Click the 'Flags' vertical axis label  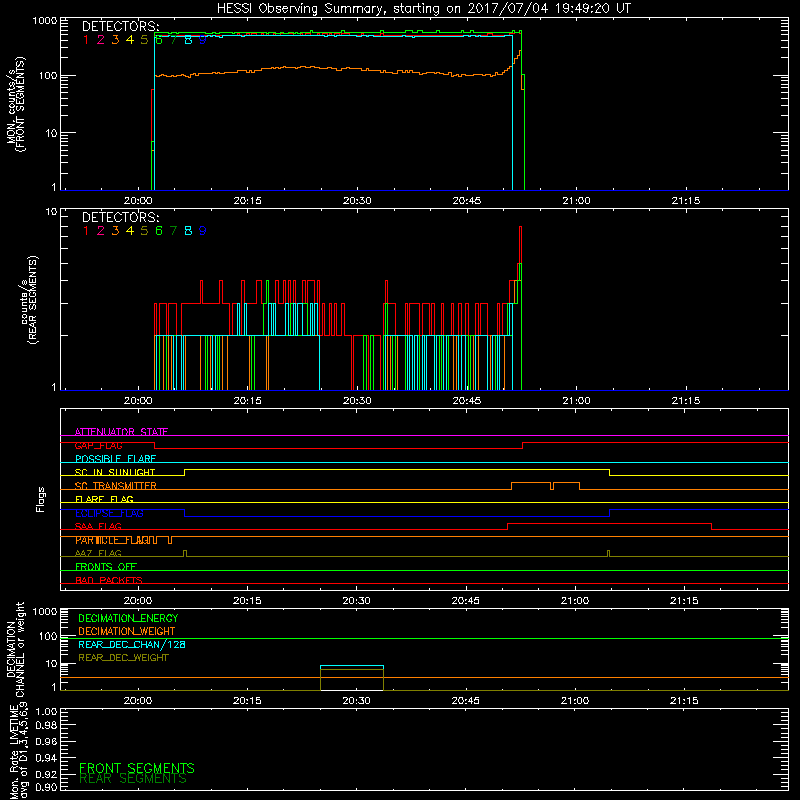click(41, 499)
